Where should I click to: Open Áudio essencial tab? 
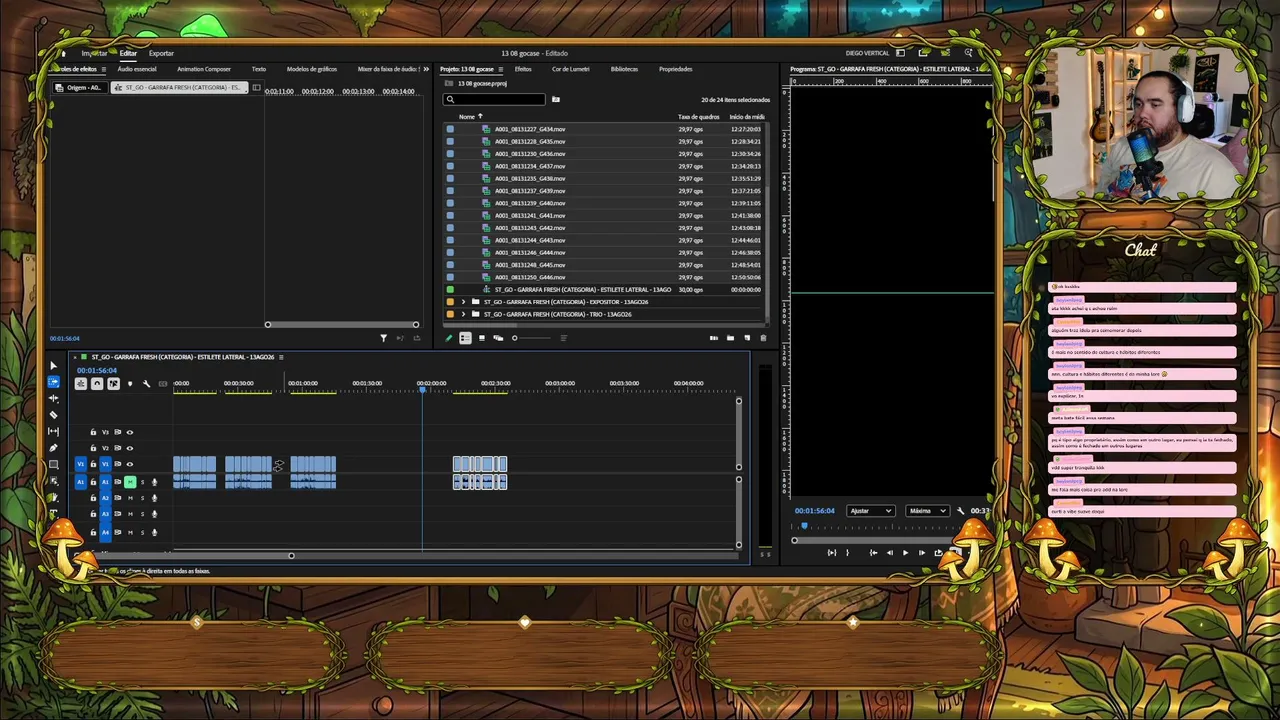[x=137, y=69]
